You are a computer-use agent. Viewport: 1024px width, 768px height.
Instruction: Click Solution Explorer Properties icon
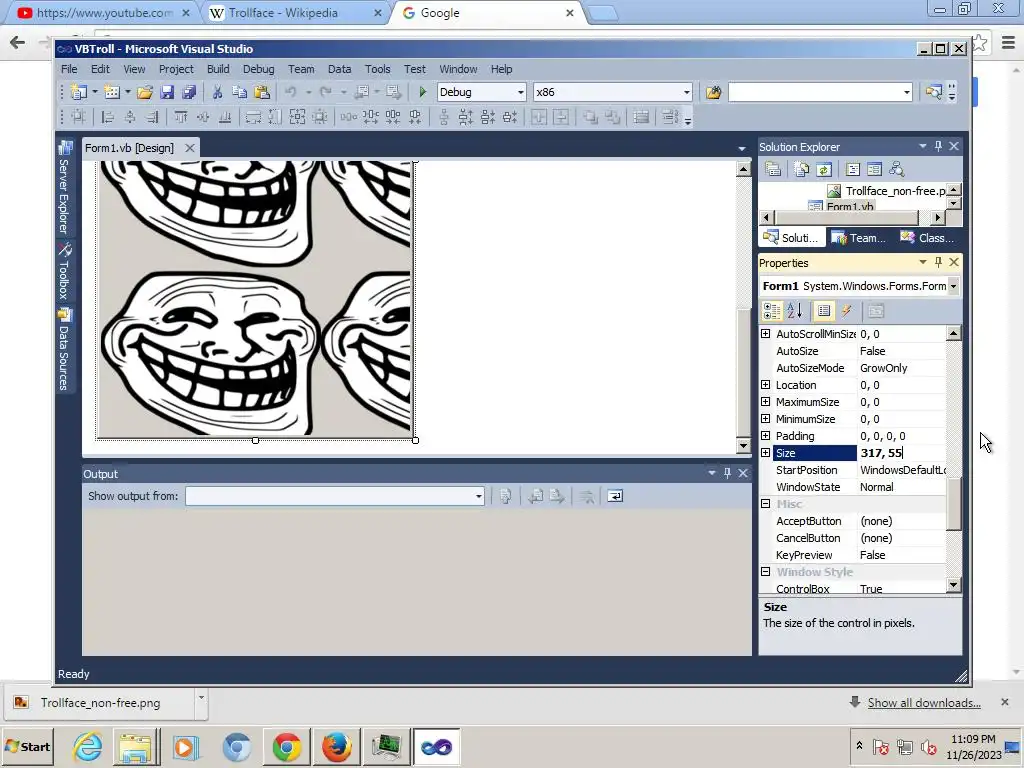[773, 170]
